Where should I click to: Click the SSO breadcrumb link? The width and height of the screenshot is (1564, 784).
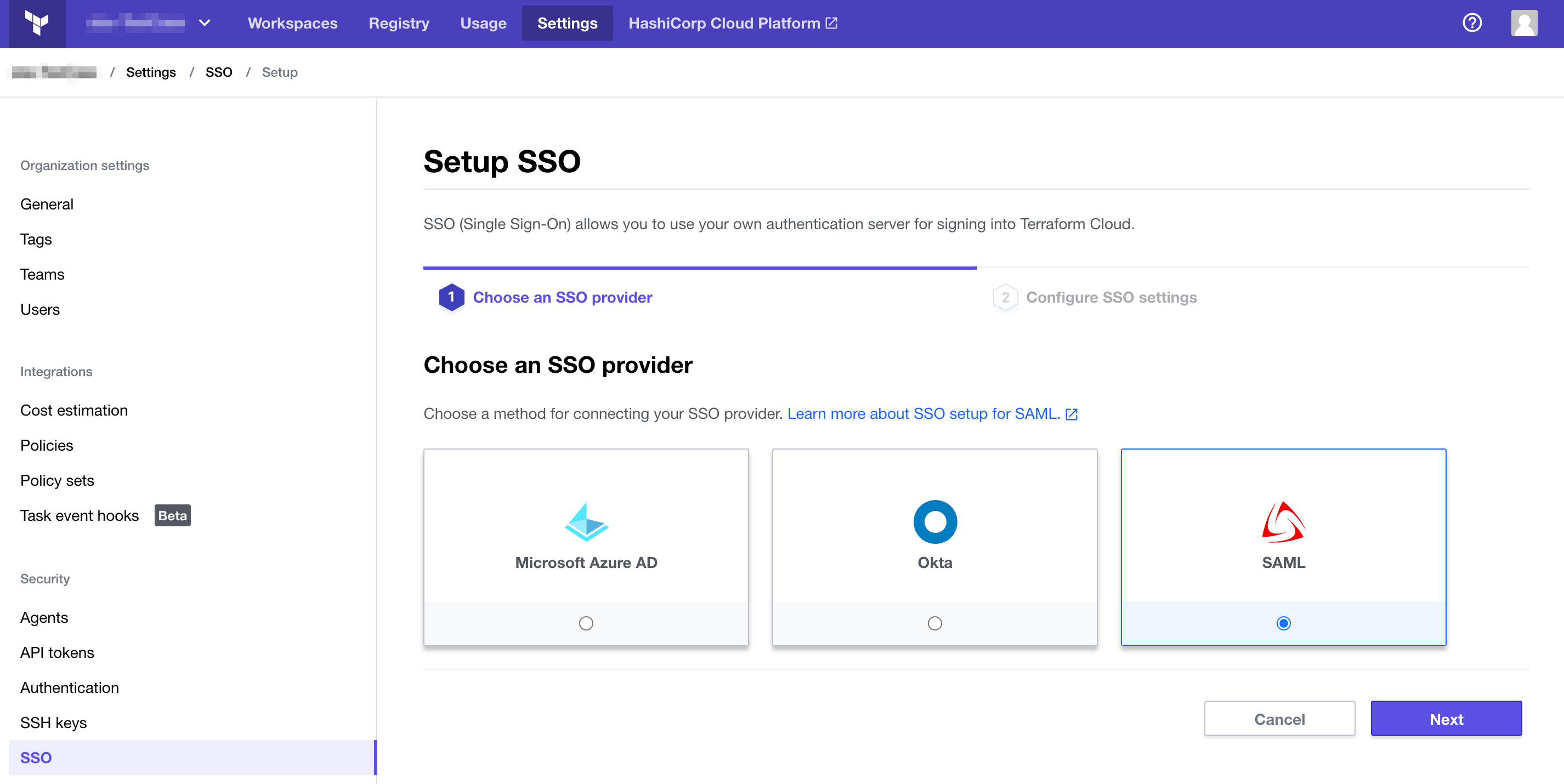click(x=219, y=72)
